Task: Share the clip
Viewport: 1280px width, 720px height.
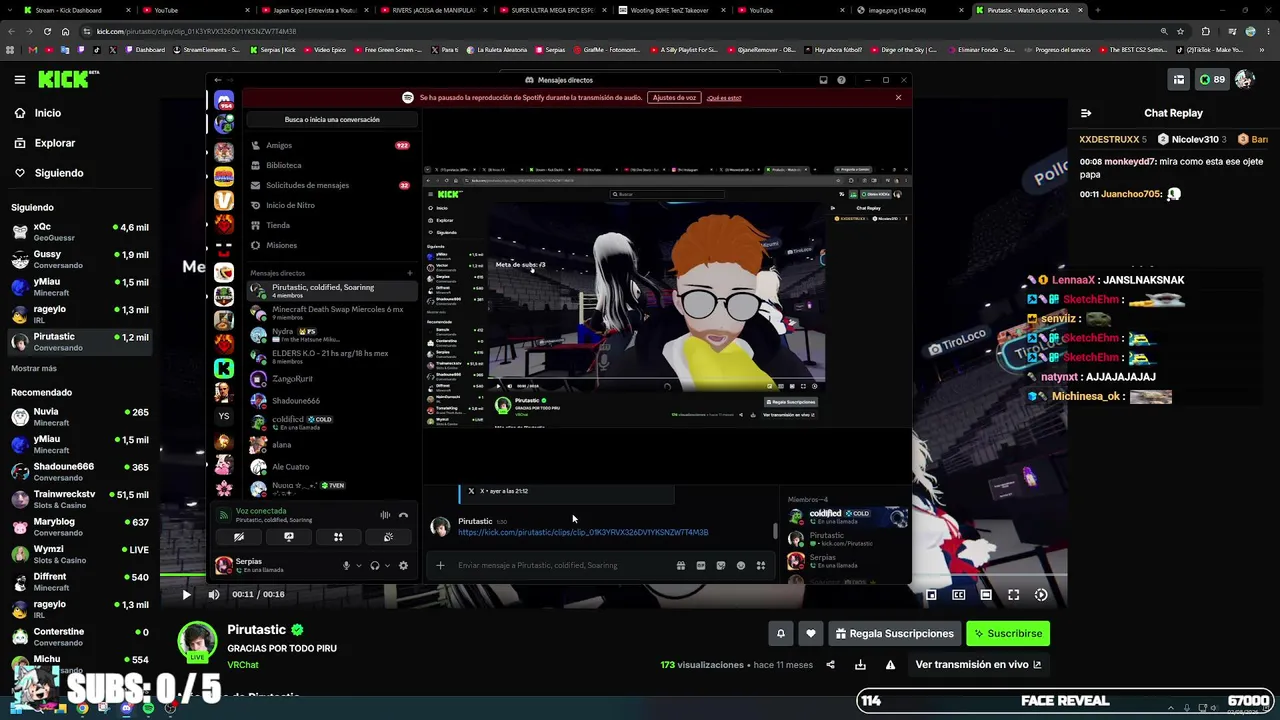Action: [x=830, y=665]
